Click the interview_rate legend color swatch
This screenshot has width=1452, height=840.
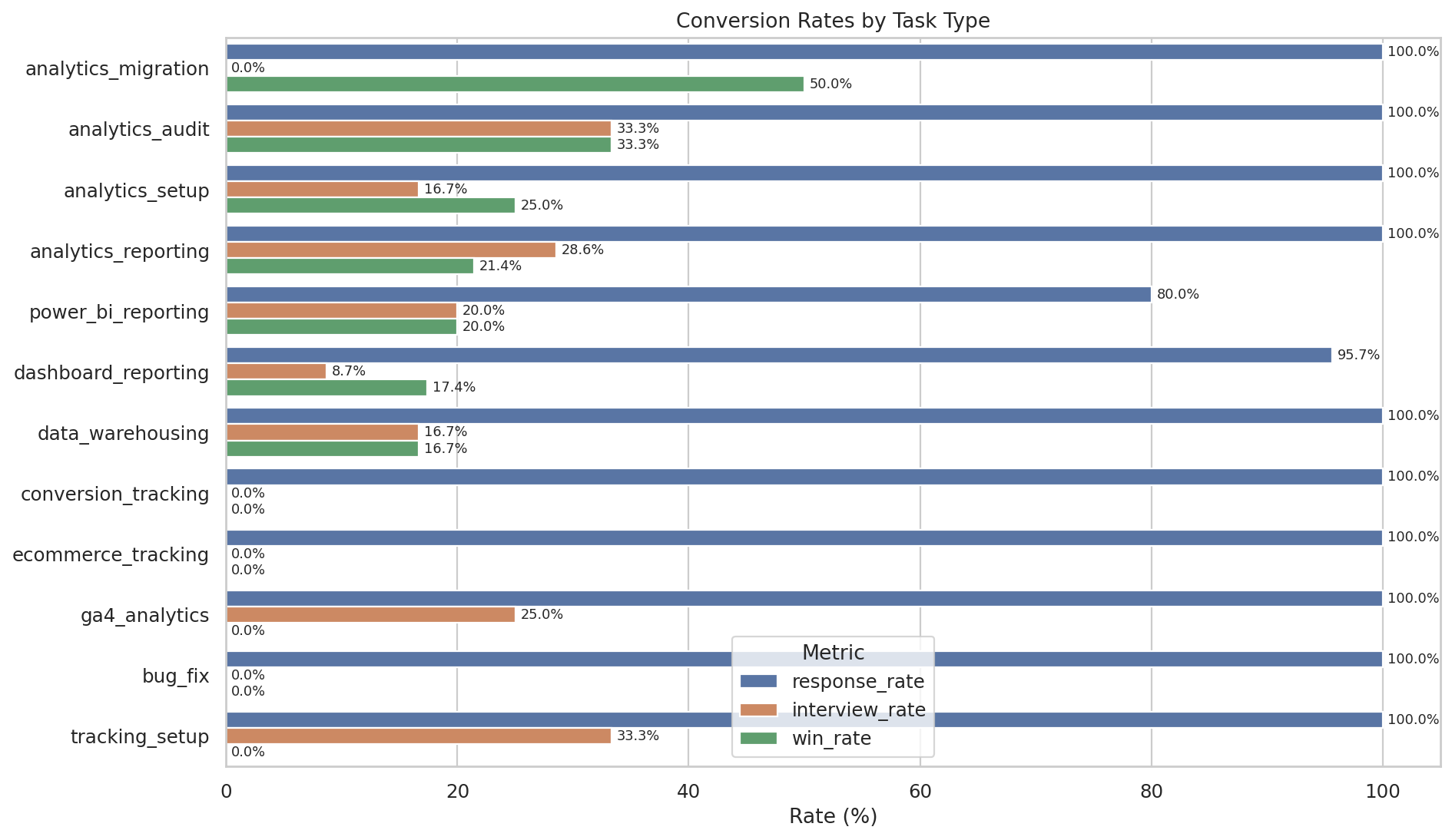pyautogui.click(x=758, y=709)
